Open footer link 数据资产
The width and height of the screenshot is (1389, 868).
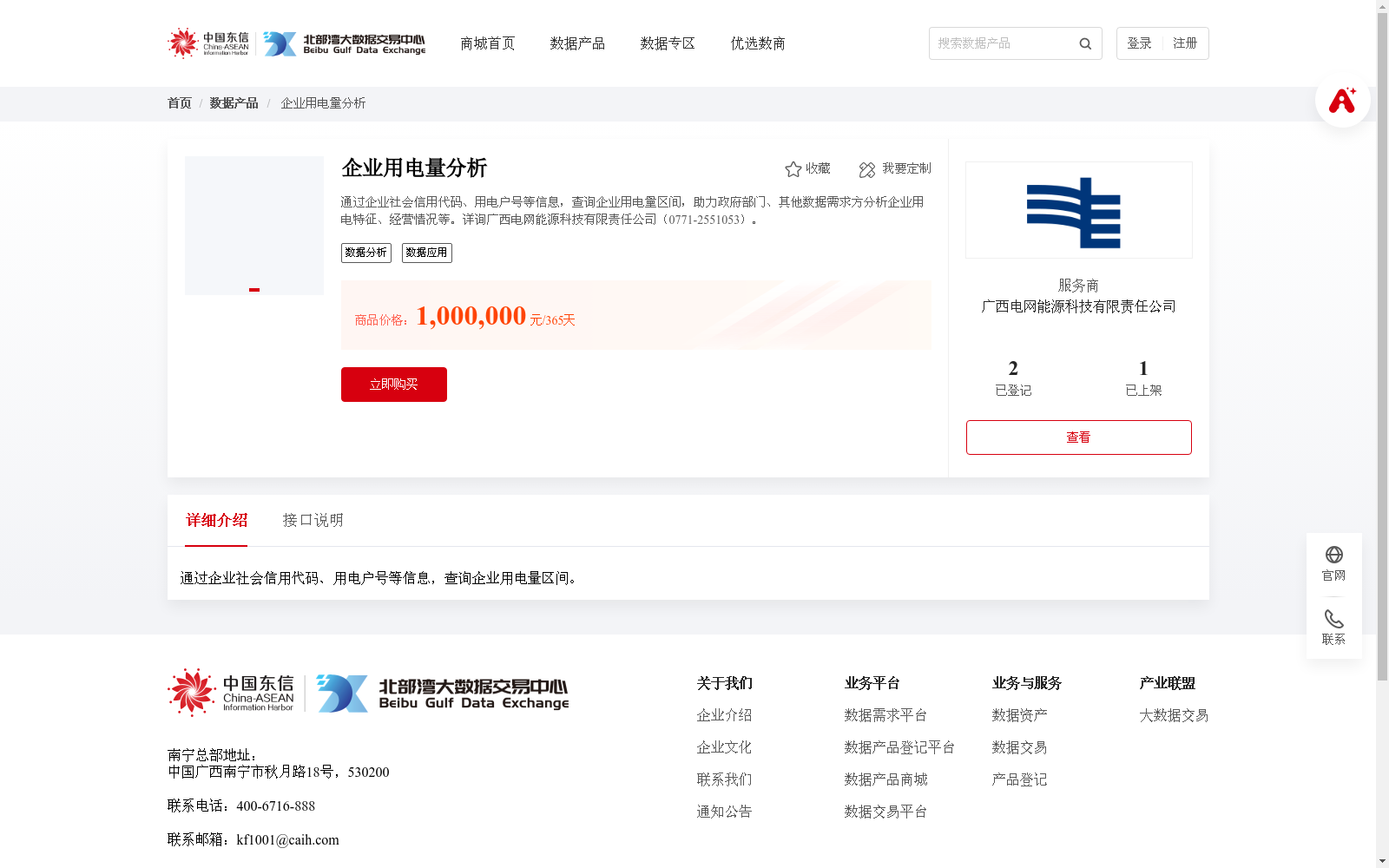tap(1020, 715)
